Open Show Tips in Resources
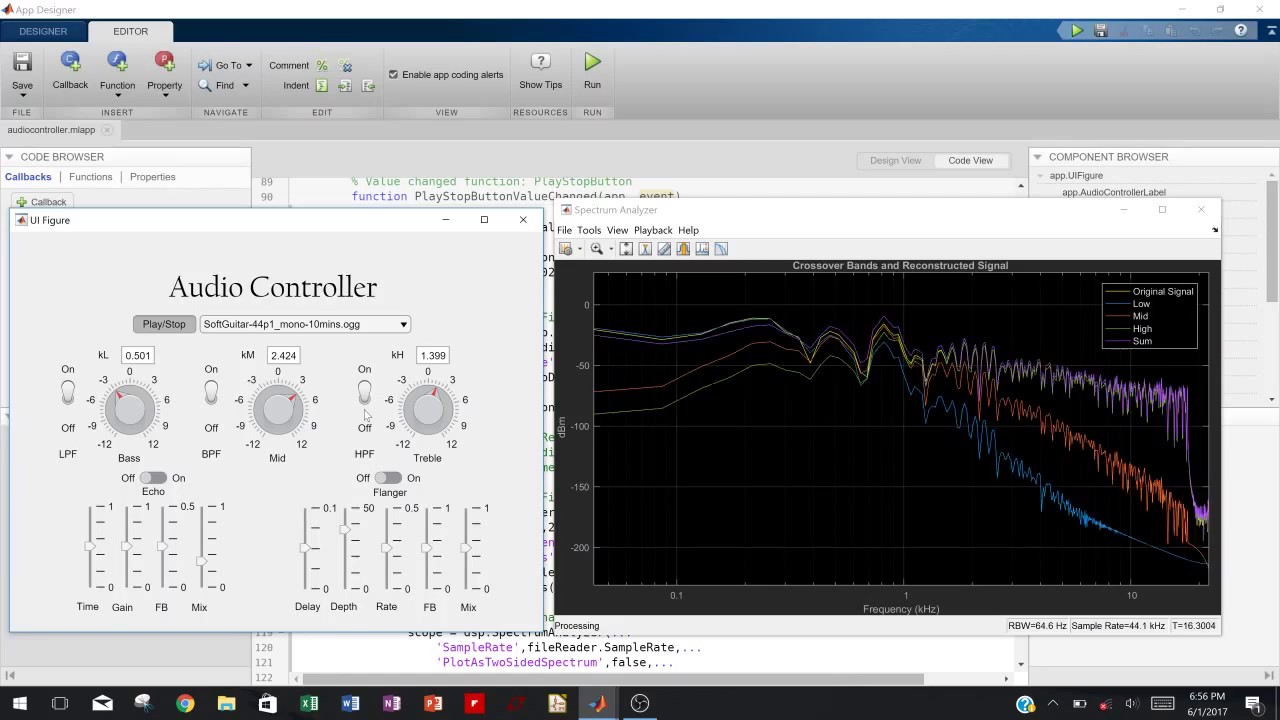Image resolution: width=1280 pixels, height=720 pixels. pos(540,70)
